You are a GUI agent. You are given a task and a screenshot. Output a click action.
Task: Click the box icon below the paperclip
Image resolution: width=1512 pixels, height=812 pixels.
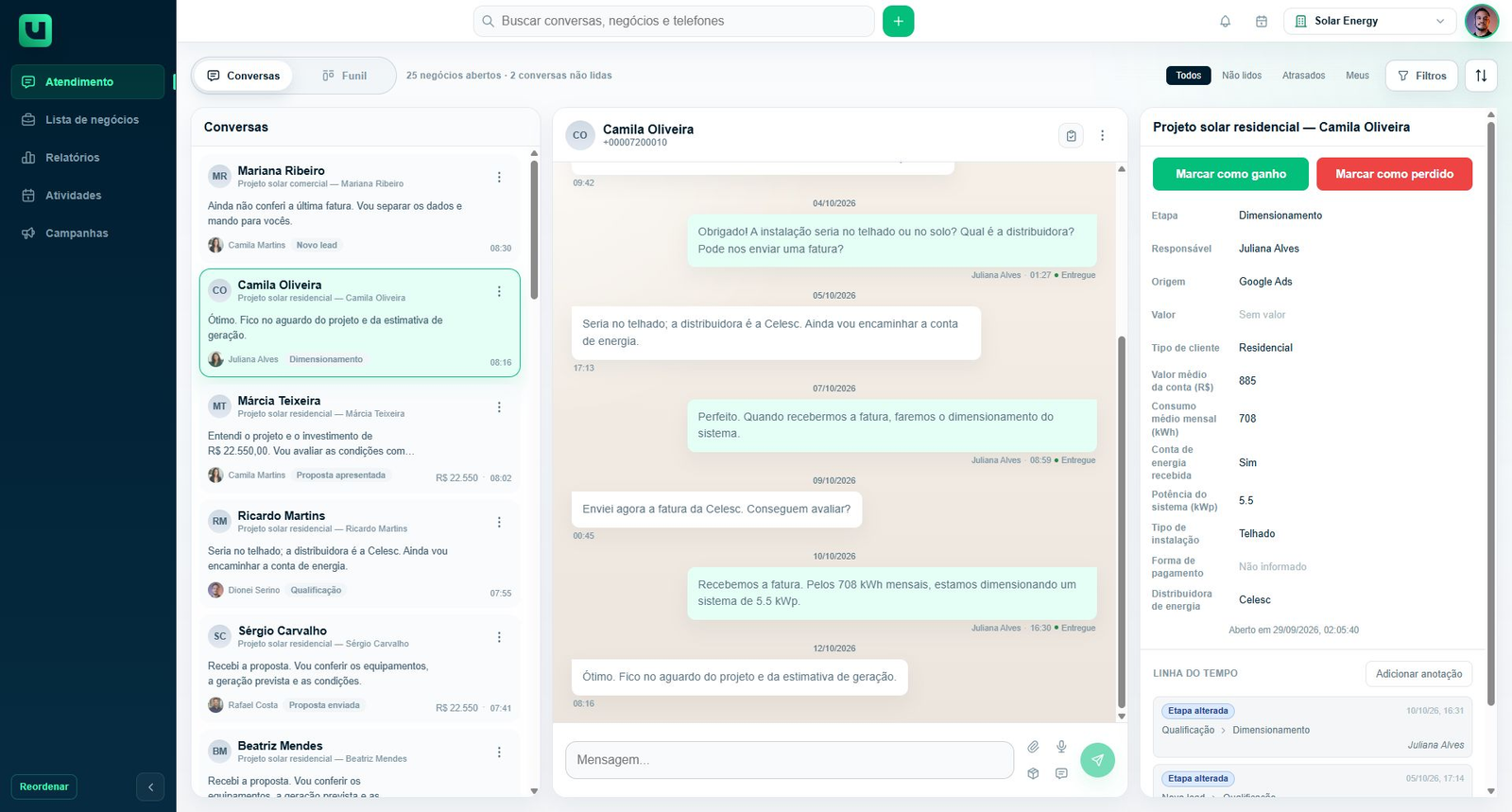tap(1033, 773)
